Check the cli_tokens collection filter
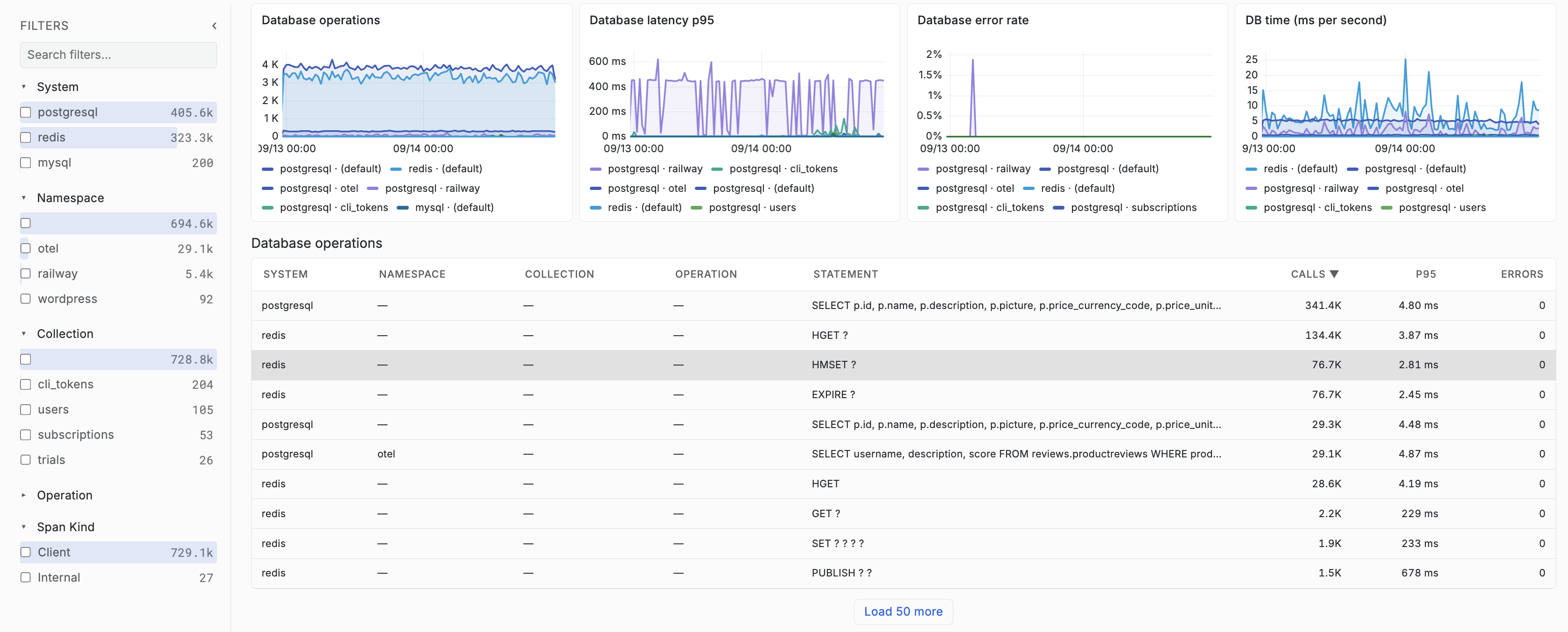Screen dimensions: 1568x632 pos(26,384)
